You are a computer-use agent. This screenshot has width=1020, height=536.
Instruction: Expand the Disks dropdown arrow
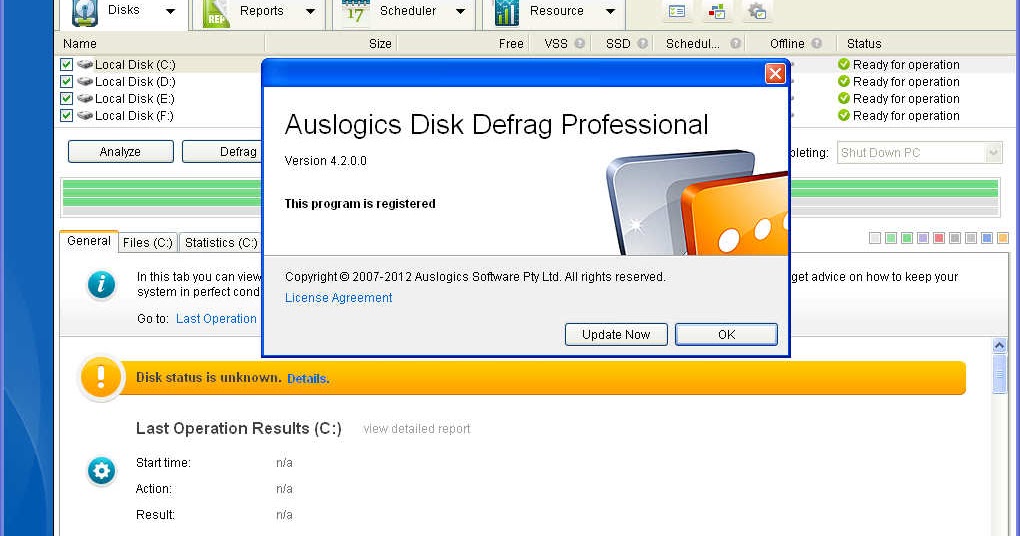pyautogui.click(x=170, y=11)
